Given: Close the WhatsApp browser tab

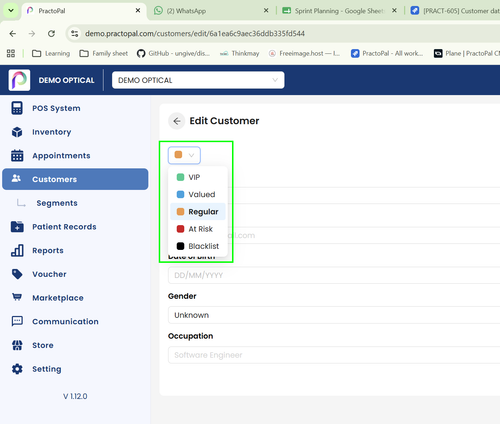Looking at the screenshot, I should click(266, 11).
